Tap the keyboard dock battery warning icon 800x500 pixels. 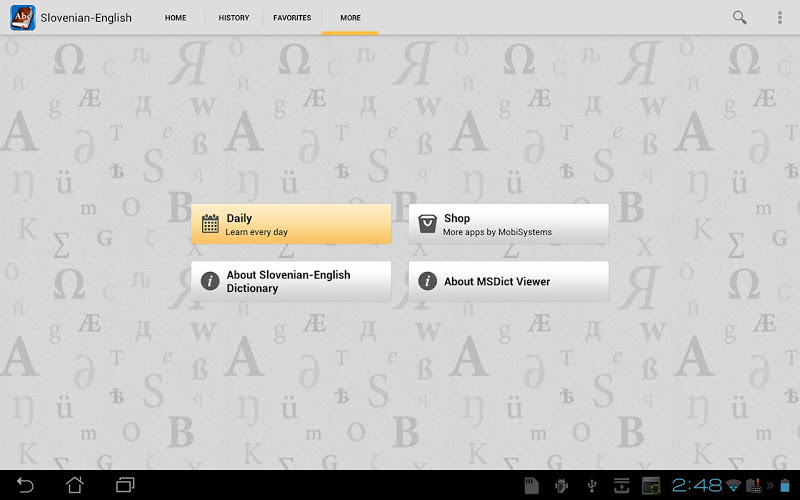754,485
